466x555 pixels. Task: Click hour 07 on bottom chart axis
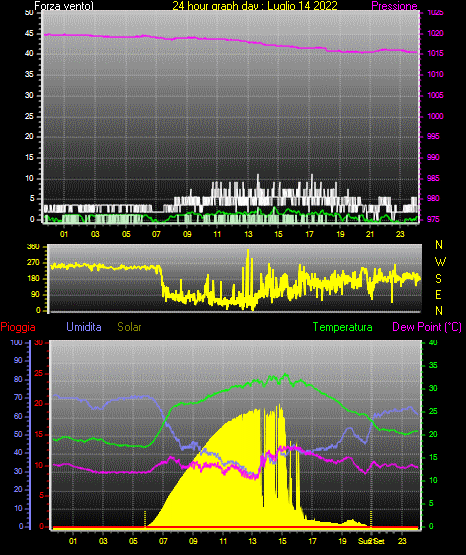tap(163, 541)
